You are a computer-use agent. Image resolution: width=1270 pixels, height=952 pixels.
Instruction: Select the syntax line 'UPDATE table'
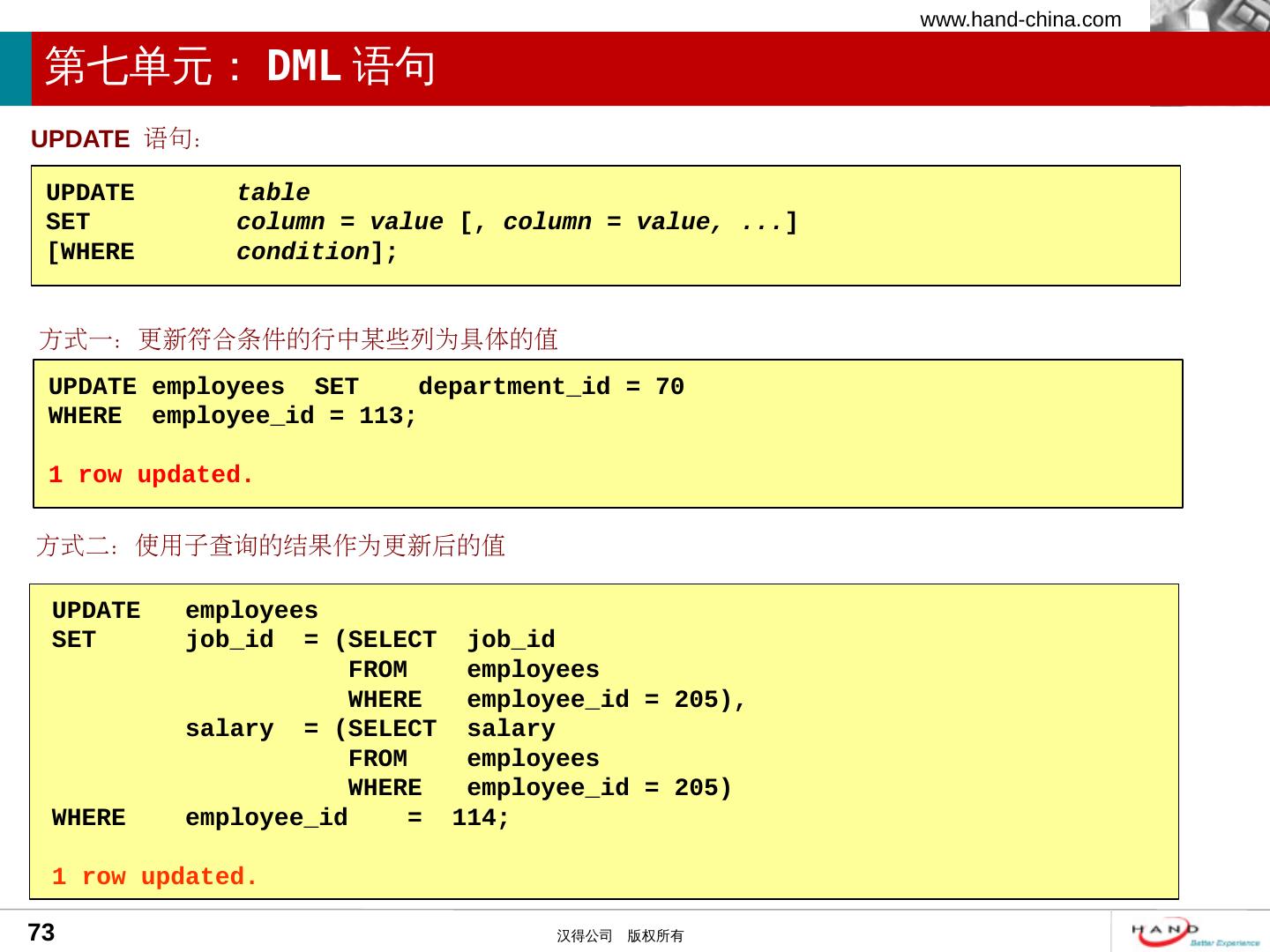click(x=178, y=193)
